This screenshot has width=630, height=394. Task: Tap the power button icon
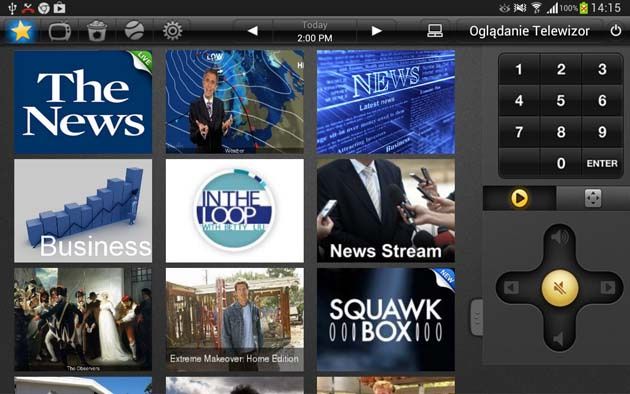[616, 31]
